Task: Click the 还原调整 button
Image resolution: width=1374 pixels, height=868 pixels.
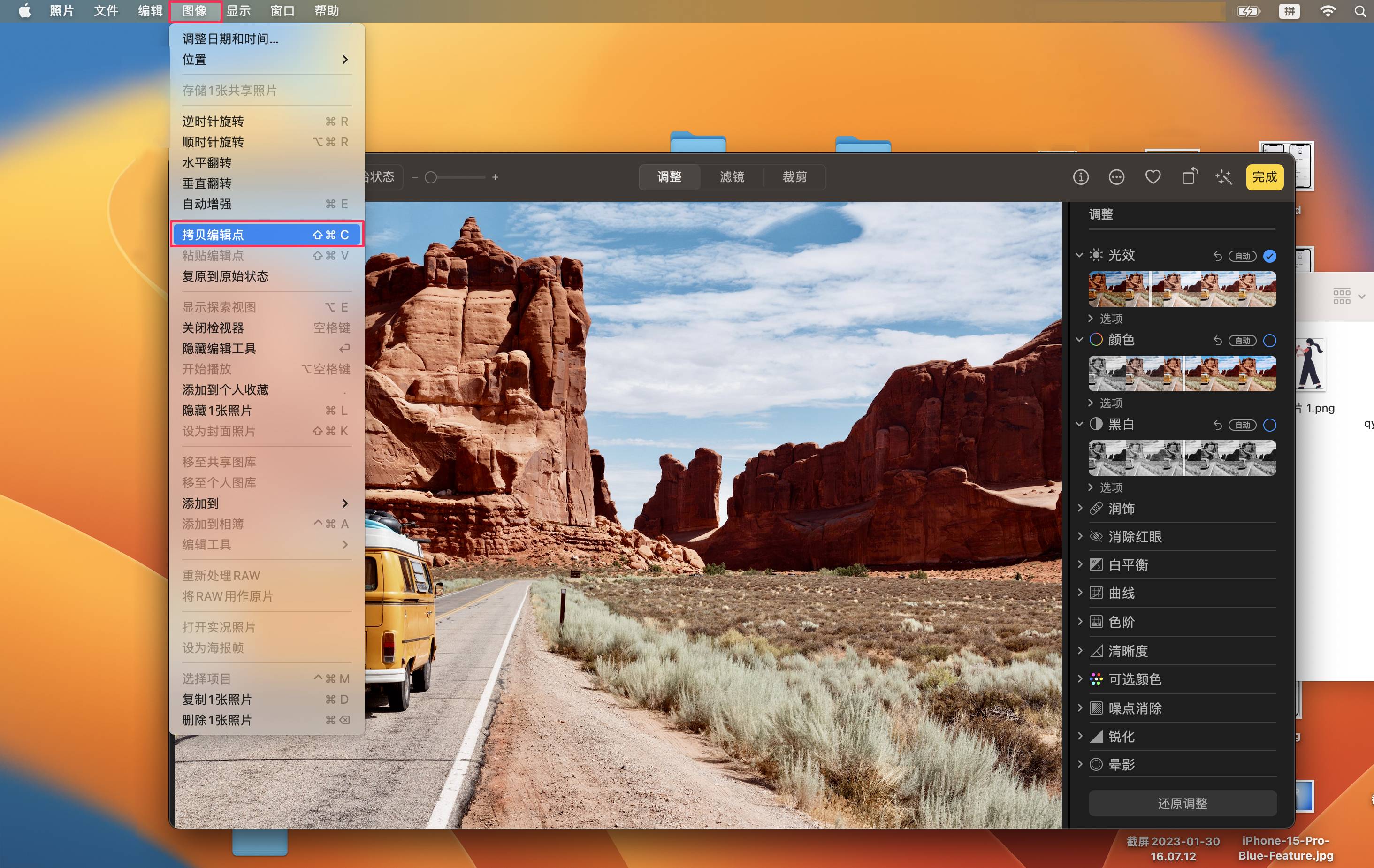Action: click(x=1182, y=803)
